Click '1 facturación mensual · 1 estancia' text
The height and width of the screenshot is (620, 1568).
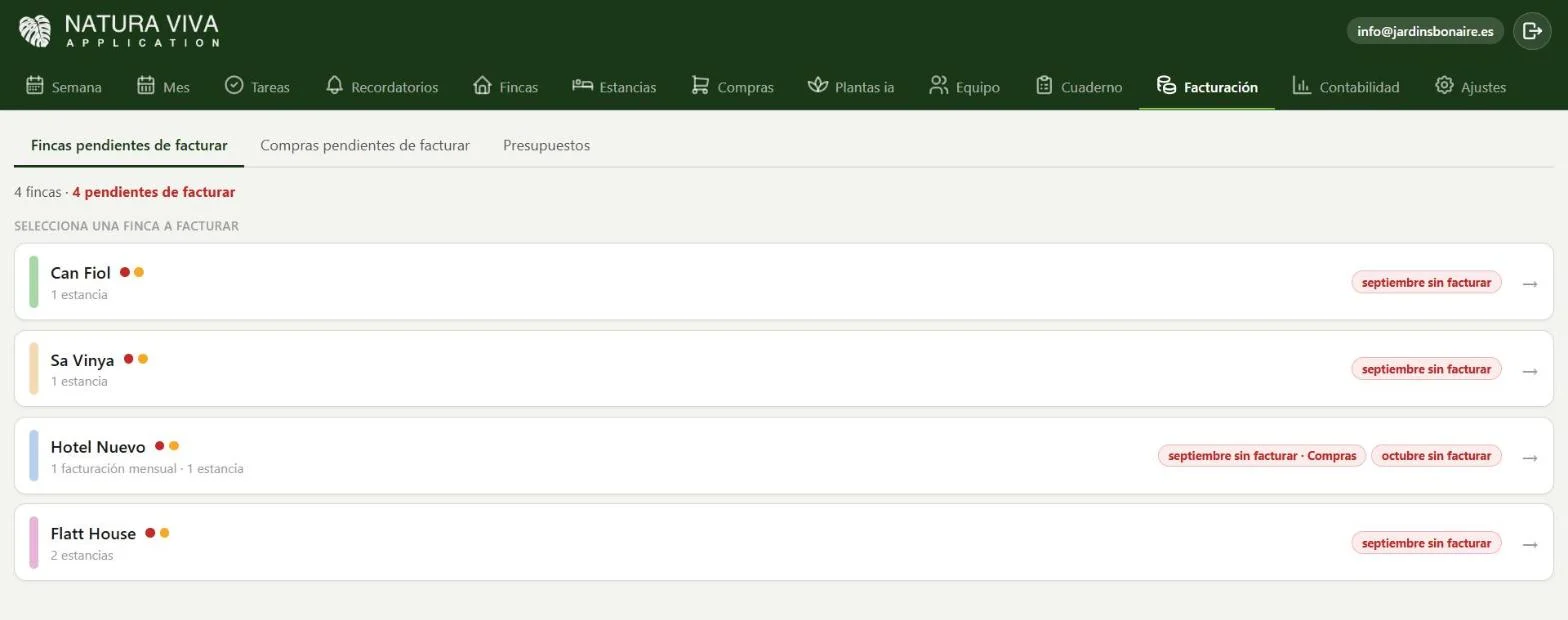point(147,469)
